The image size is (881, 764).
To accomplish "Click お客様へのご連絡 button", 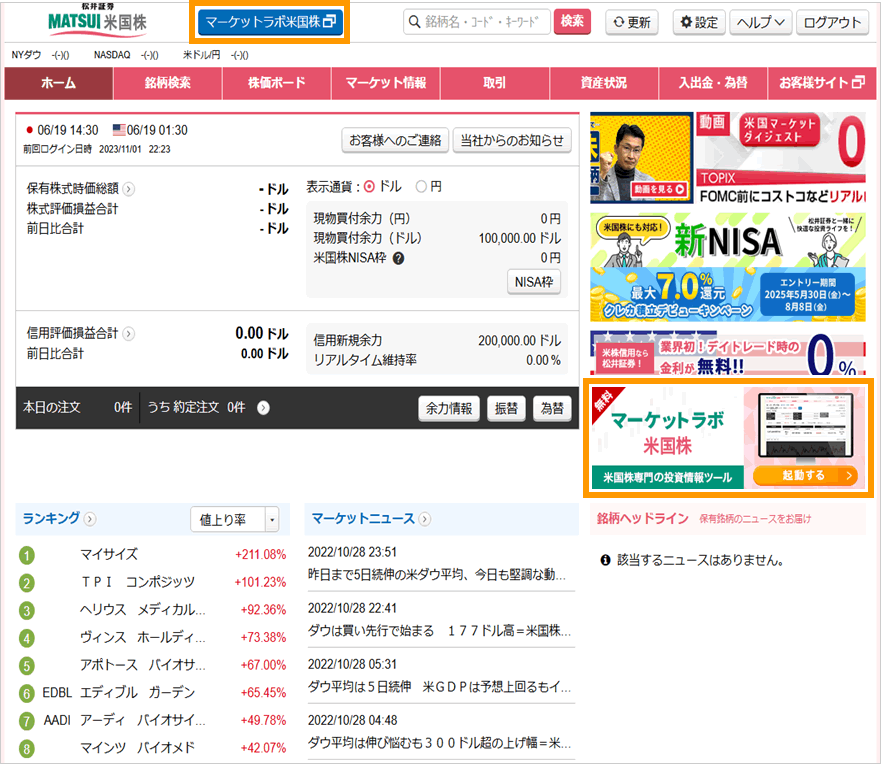I will (395, 140).
